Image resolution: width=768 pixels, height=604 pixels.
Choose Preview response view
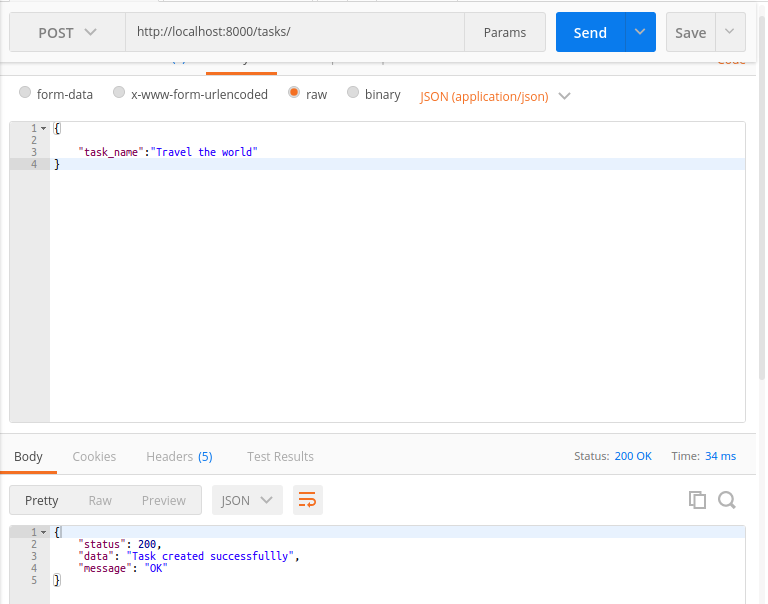pos(164,500)
